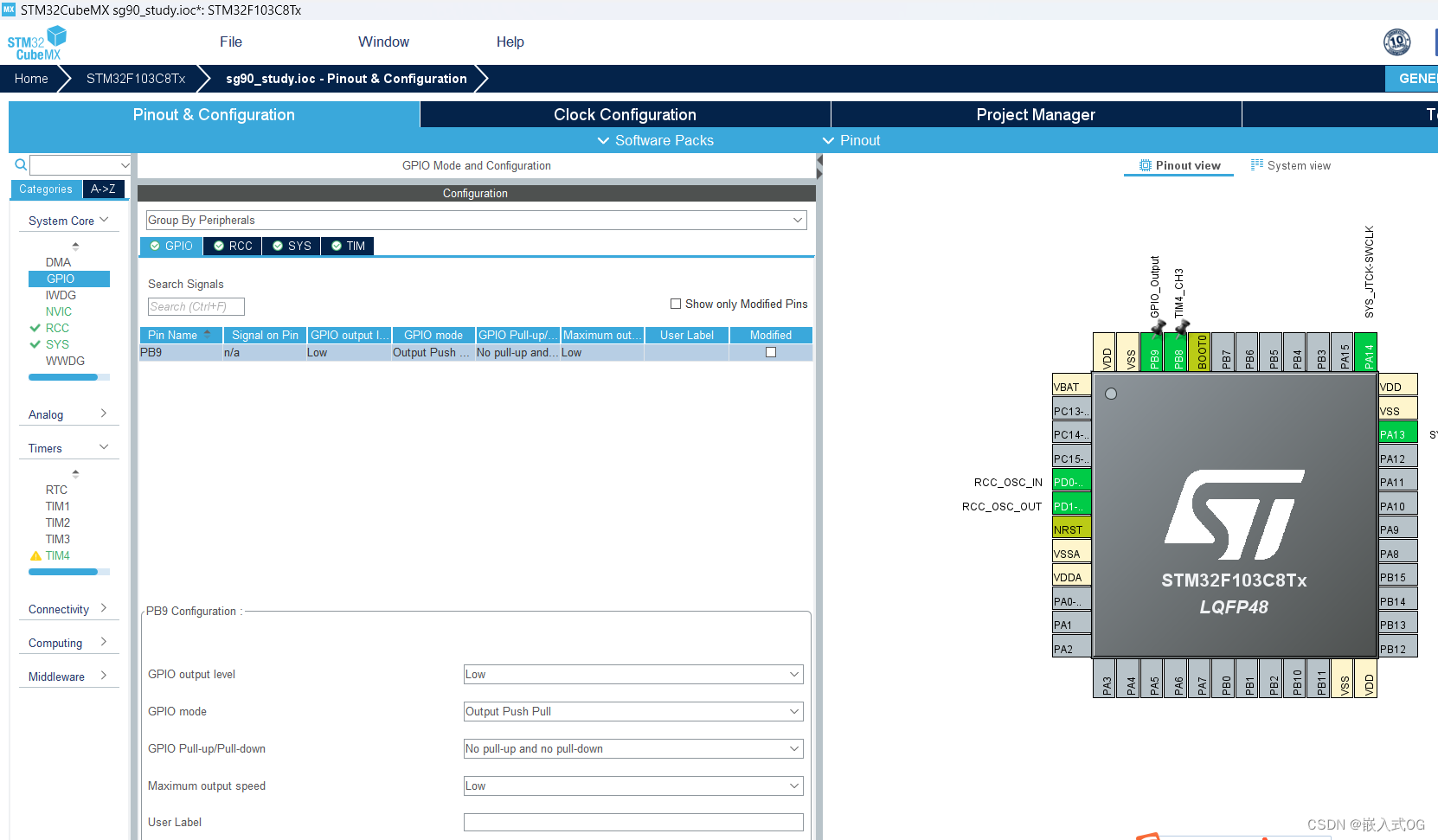Click the VBAT pin on chip
Image resolution: width=1438 pixels, height=840 pixels.
(x=1071, y=386)
